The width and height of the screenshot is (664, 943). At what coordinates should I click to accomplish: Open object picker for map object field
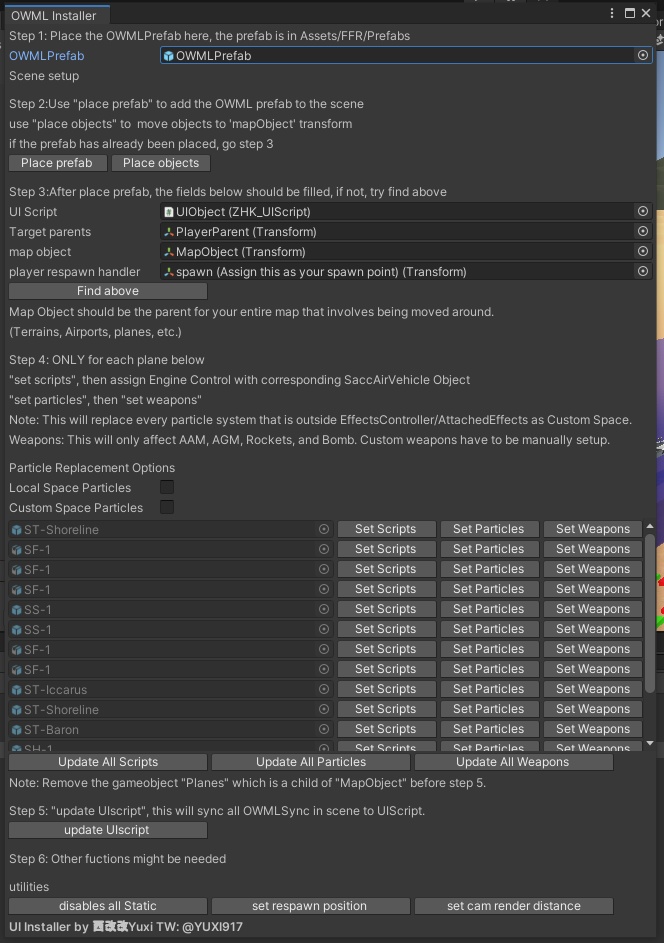pyautogui.click(x=643, y=251)
